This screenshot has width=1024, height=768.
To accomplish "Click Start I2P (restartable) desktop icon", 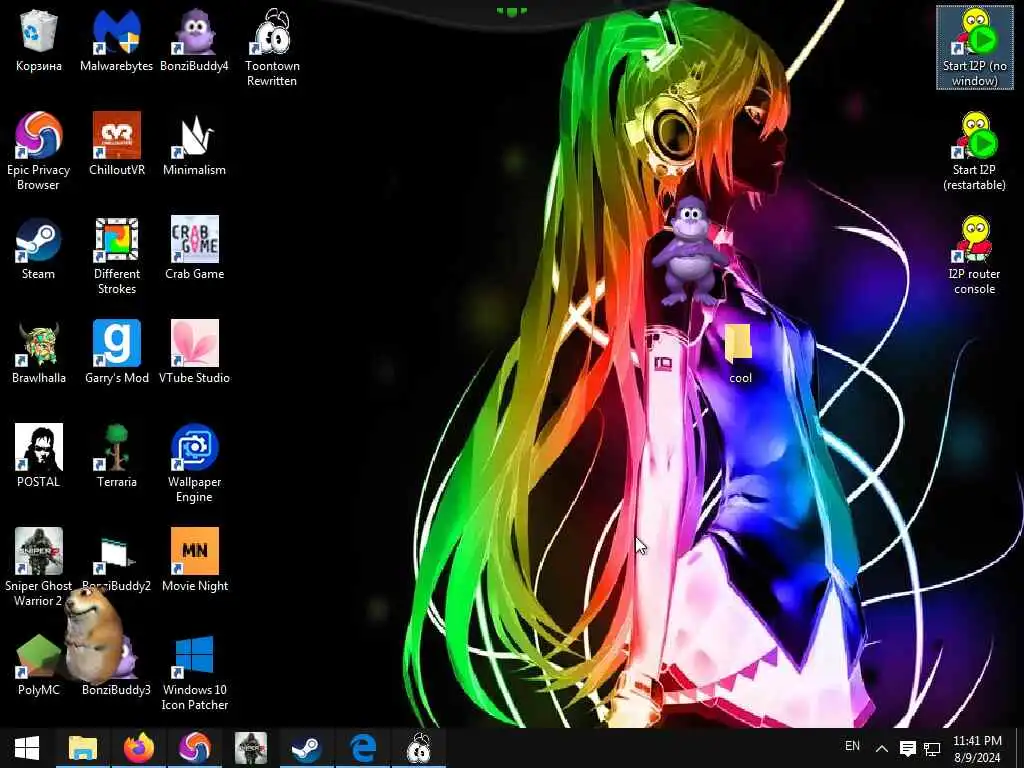I will [x=974, y=152].
